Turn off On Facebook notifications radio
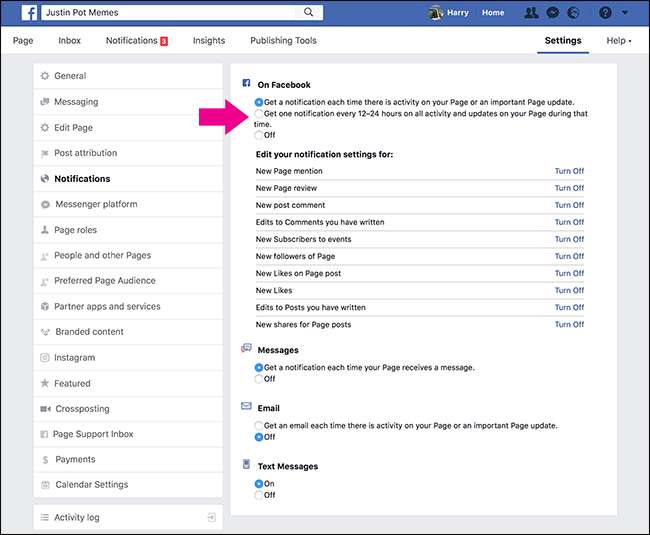 pos(260,135)
